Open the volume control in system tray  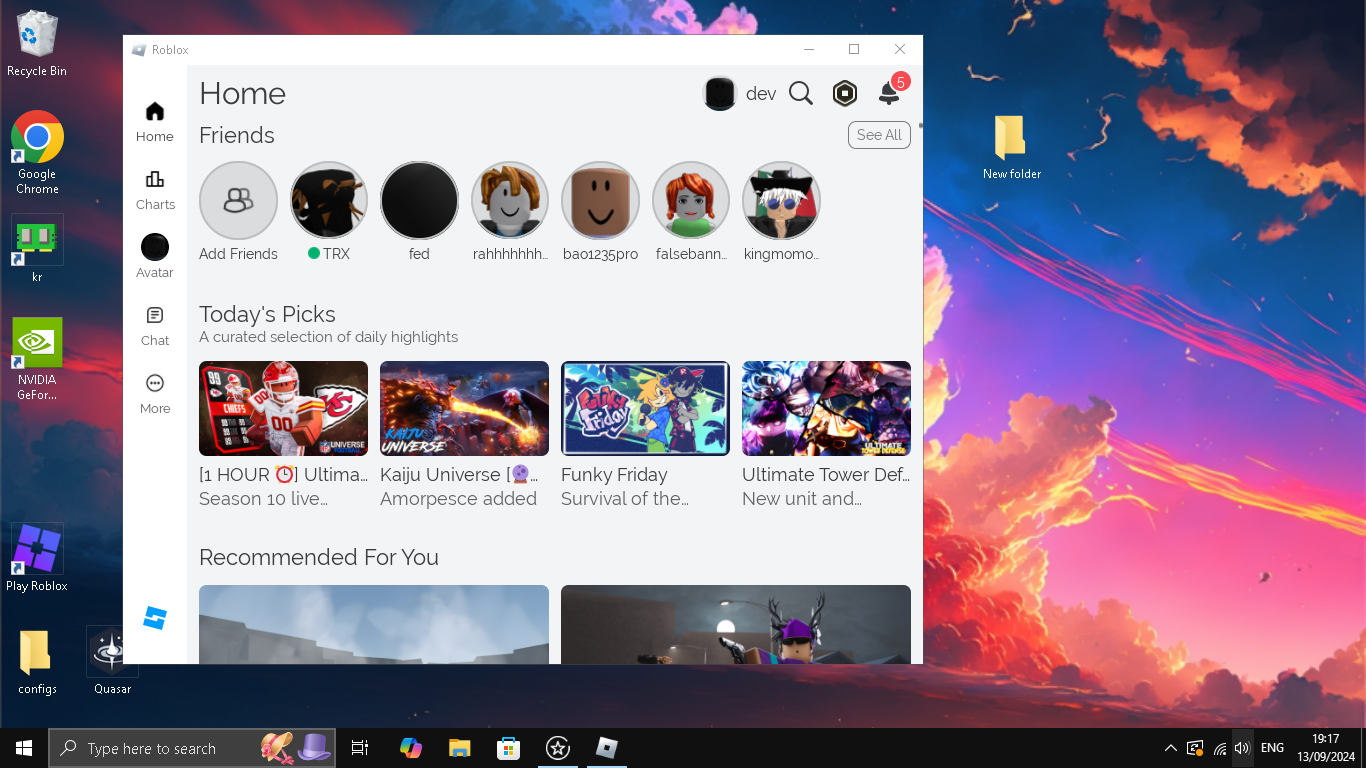pos(1242,748)
